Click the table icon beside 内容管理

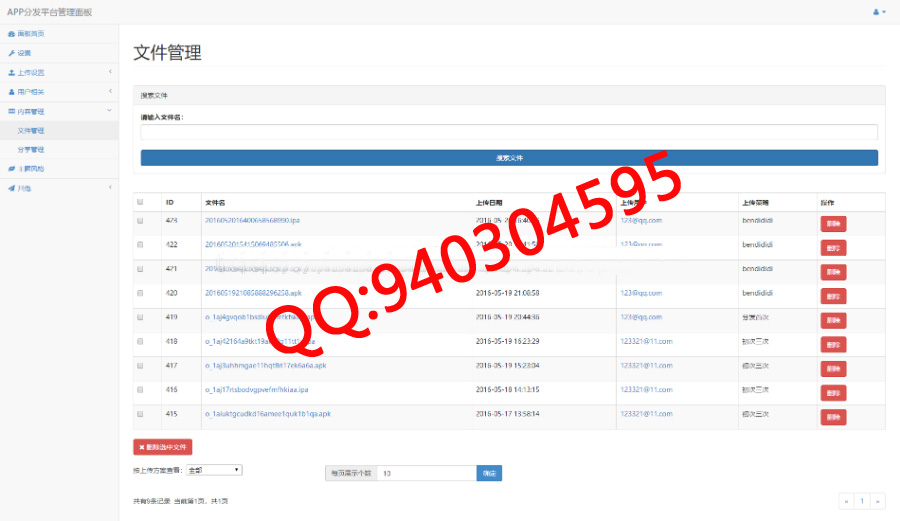click(11, 111)
